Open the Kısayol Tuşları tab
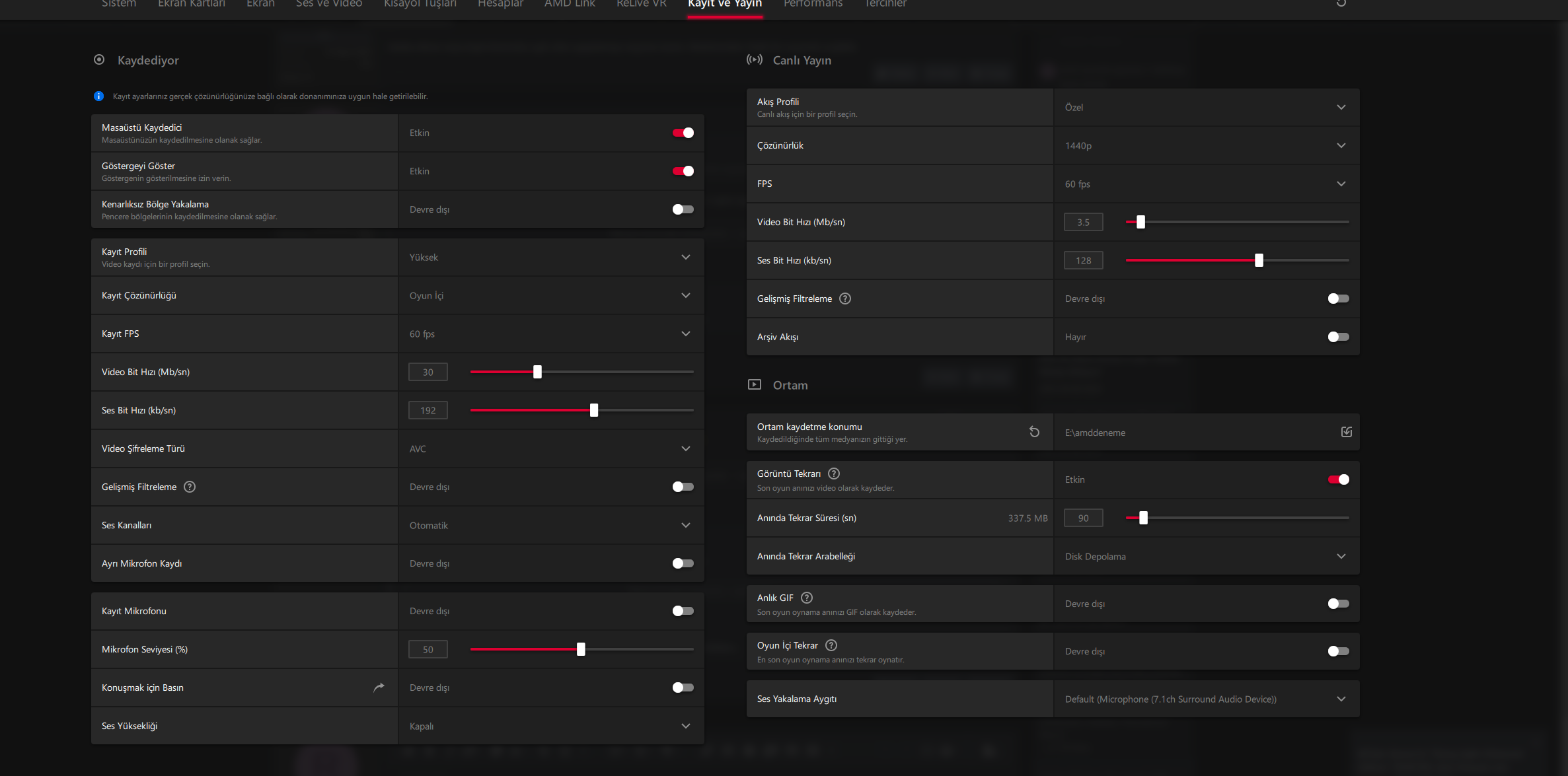The width and height of the screenshot is (1568, 776). coord(420,4)
